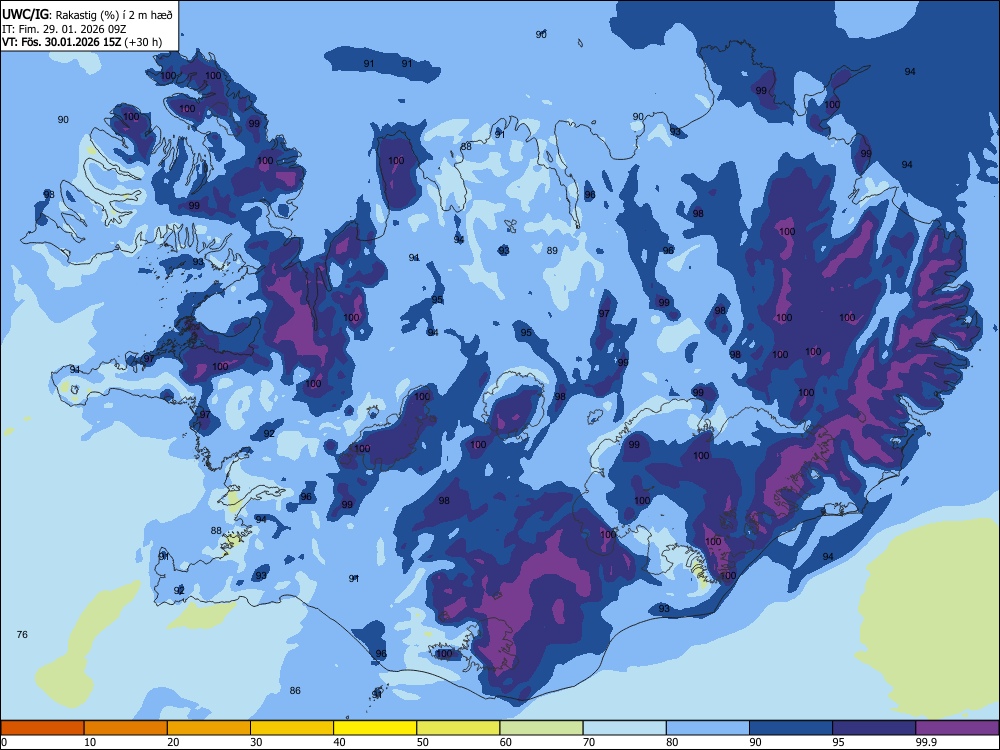Viewport: 1000px width, 750px height.
Task: Click the legend tick label '99.9'
Action: click(926, 742)
